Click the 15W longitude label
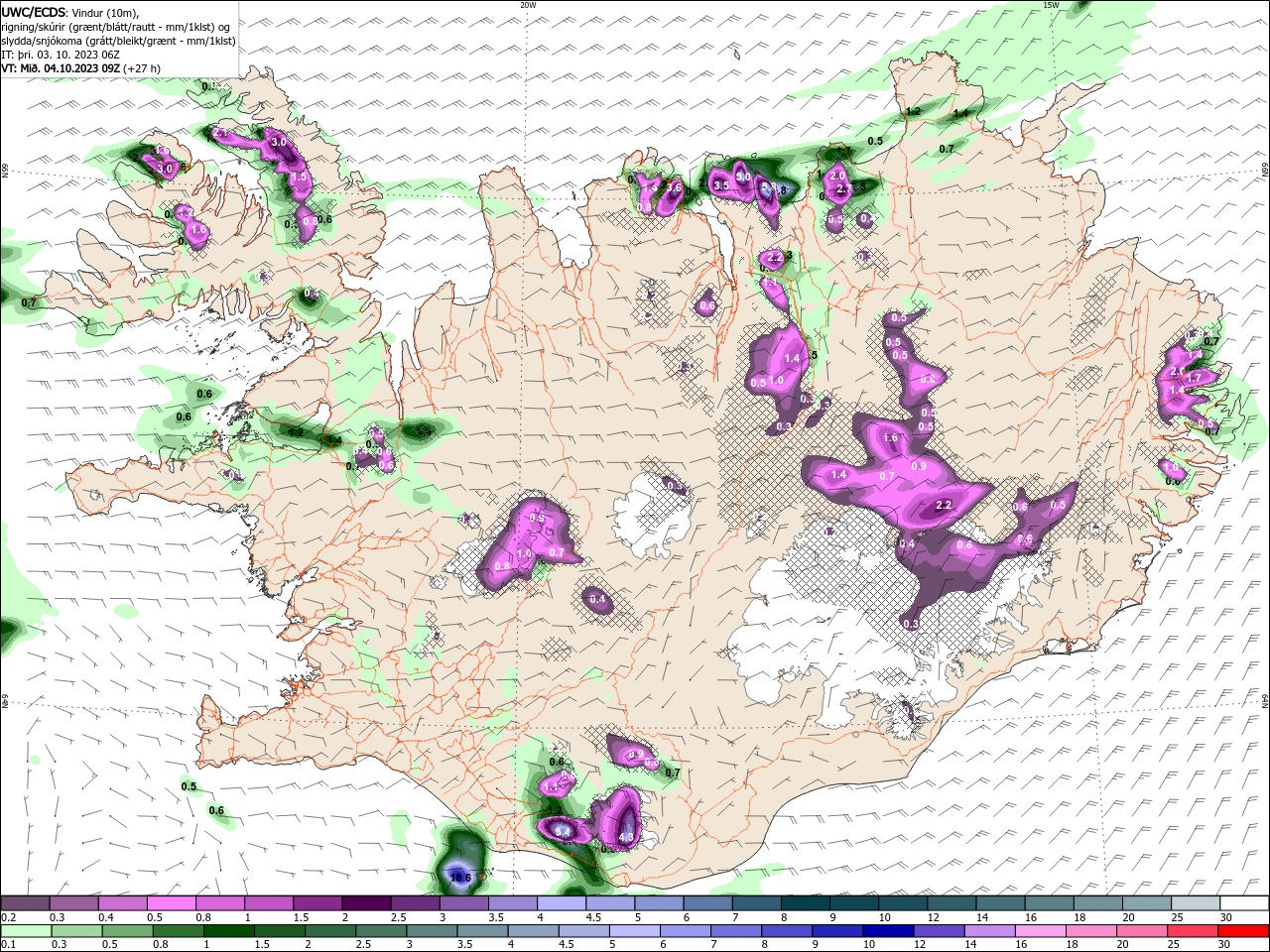 tap(1051, 5)
